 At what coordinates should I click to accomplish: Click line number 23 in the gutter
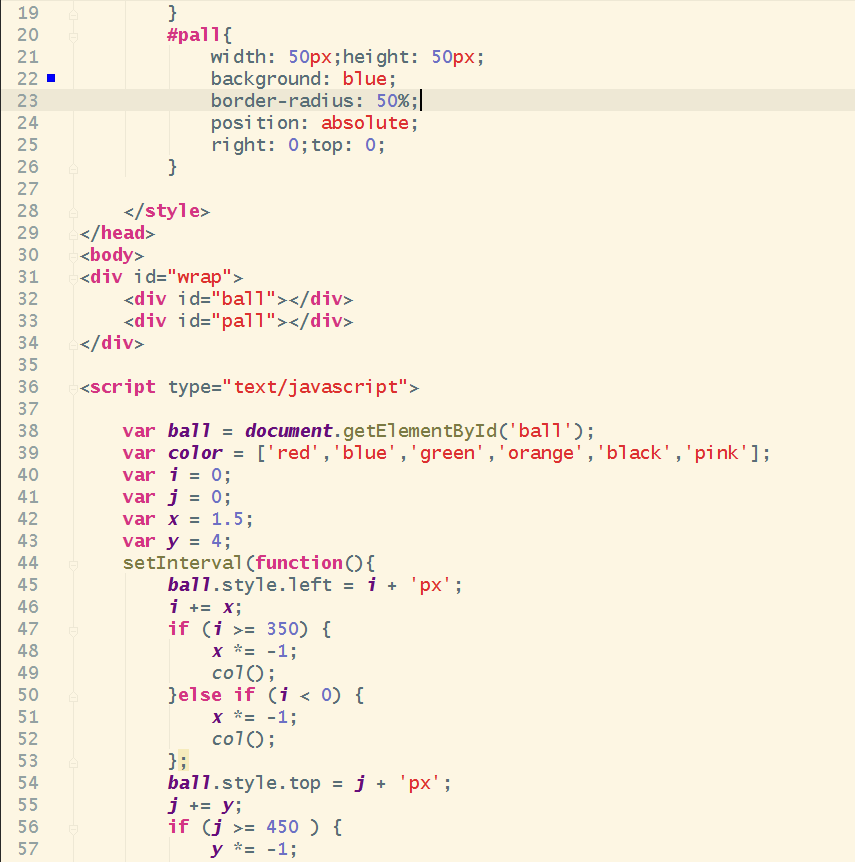pyautogui.click(x=27, y=101)
